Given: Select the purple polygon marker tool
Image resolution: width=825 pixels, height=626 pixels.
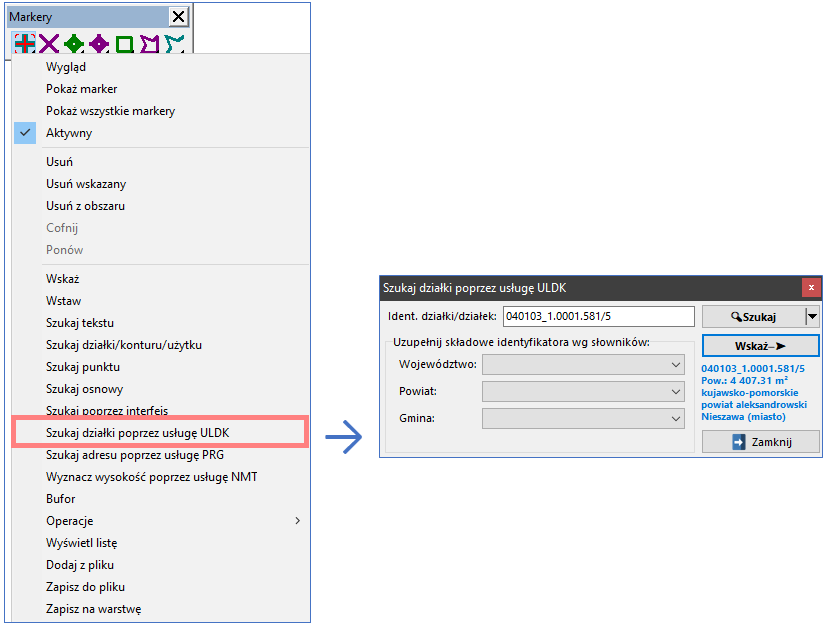Looking at the screenshot, I should click(150, 44).
